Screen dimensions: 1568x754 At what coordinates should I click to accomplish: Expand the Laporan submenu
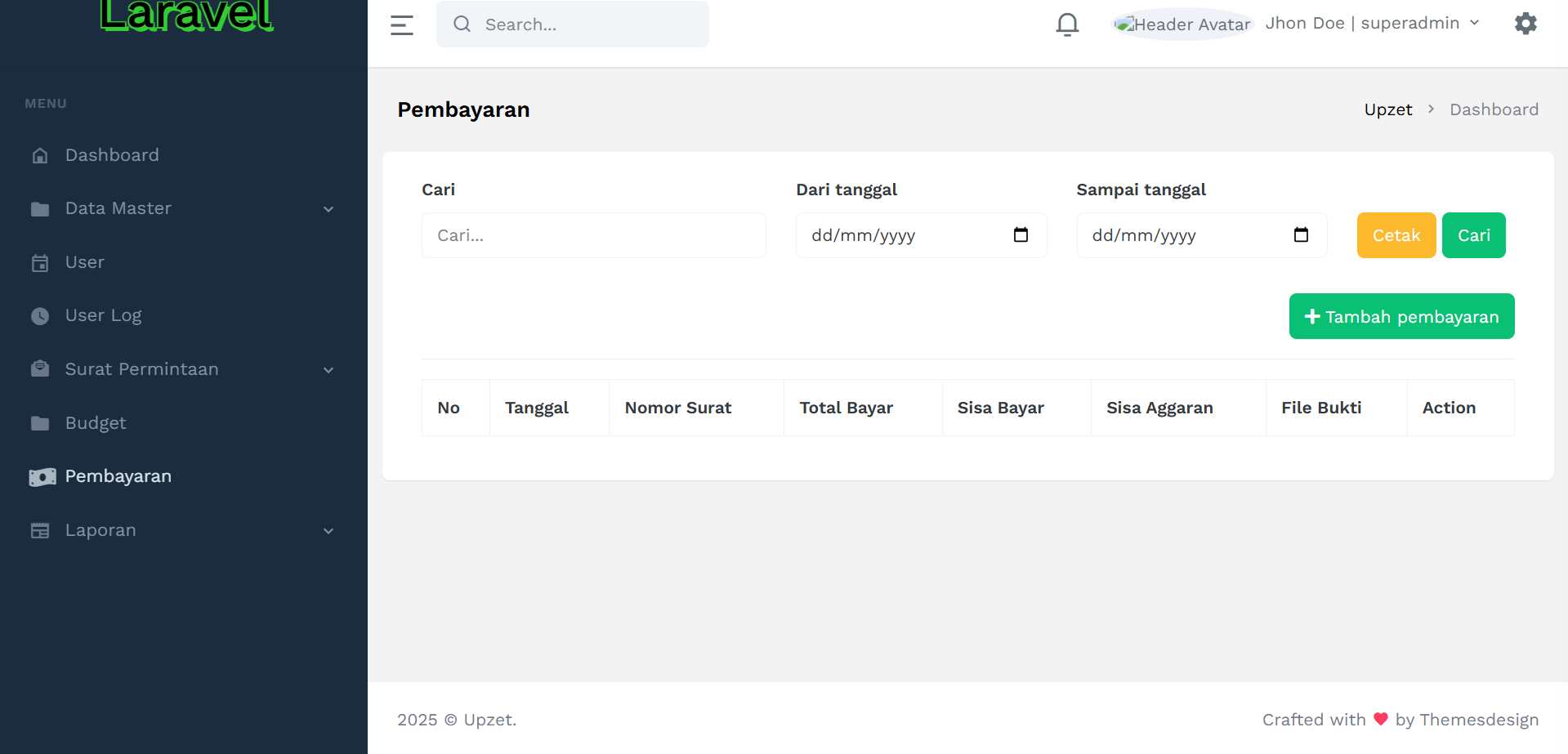pyautogui.click(x=328, y=531)
